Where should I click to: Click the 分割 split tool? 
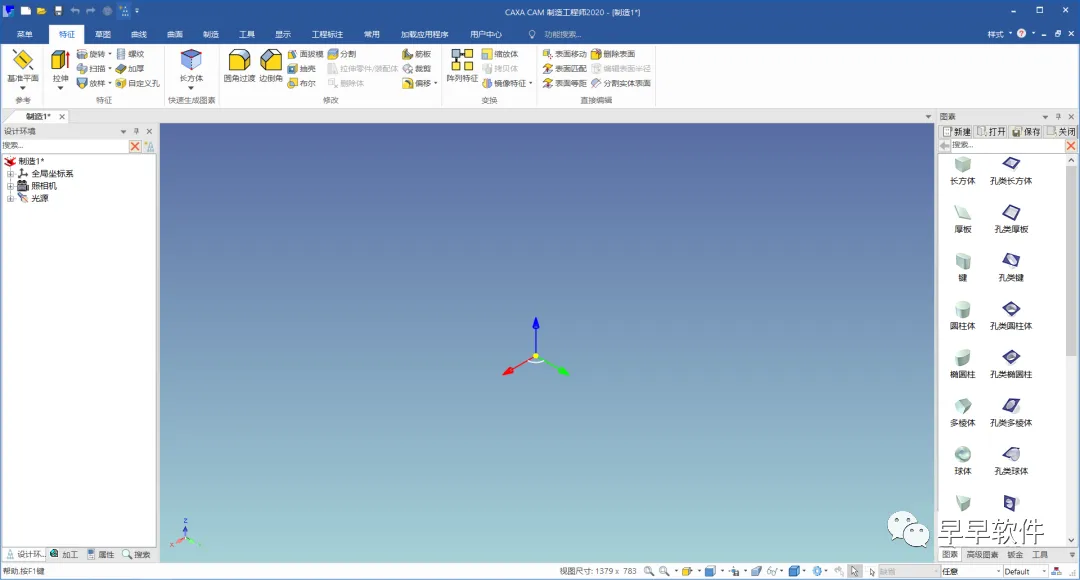pyautogui.click(x=342, y=54)
